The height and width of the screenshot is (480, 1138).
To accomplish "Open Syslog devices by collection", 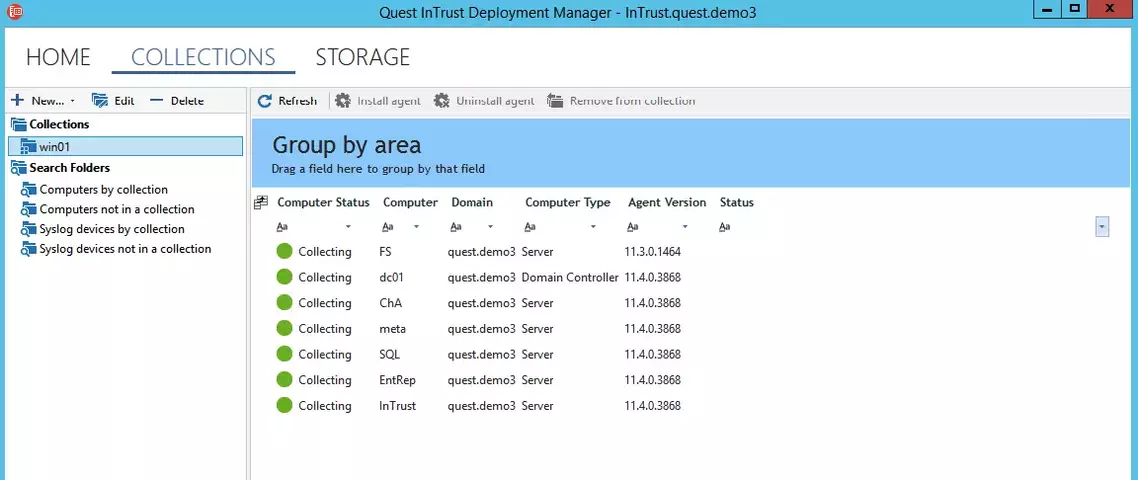I will click(112, 229).
